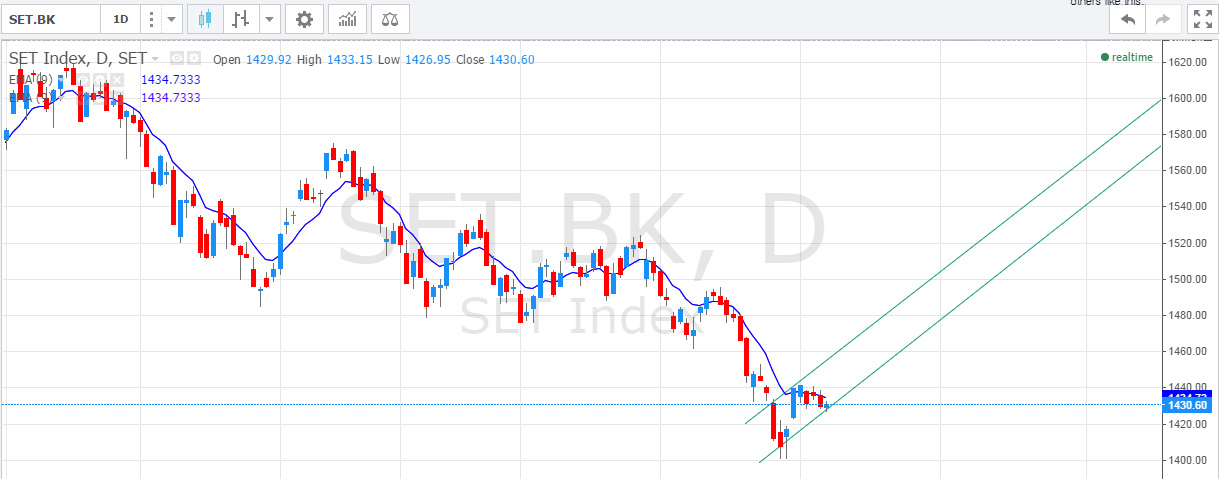Click the blue 1430.60 price label
The height and width of the screenshot is (479, 1219).
click(x=1189, y=405)
